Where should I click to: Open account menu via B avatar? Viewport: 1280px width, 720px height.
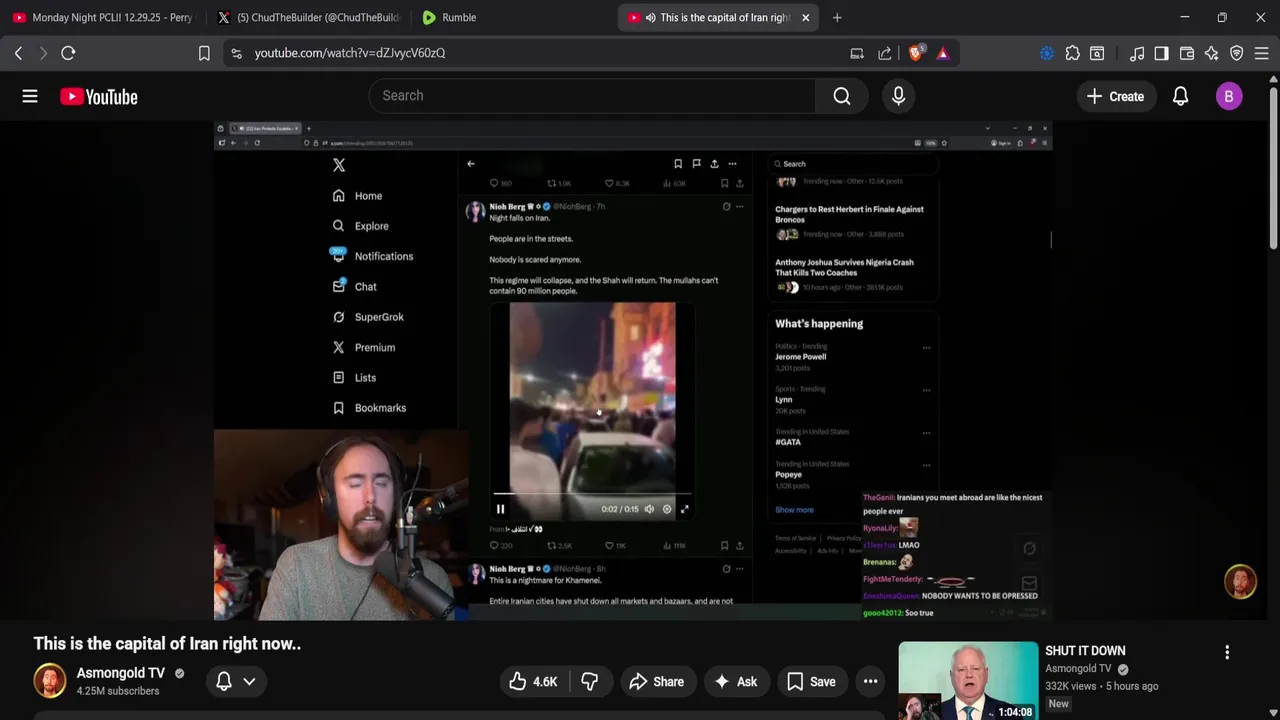(x=1229, y=97)
